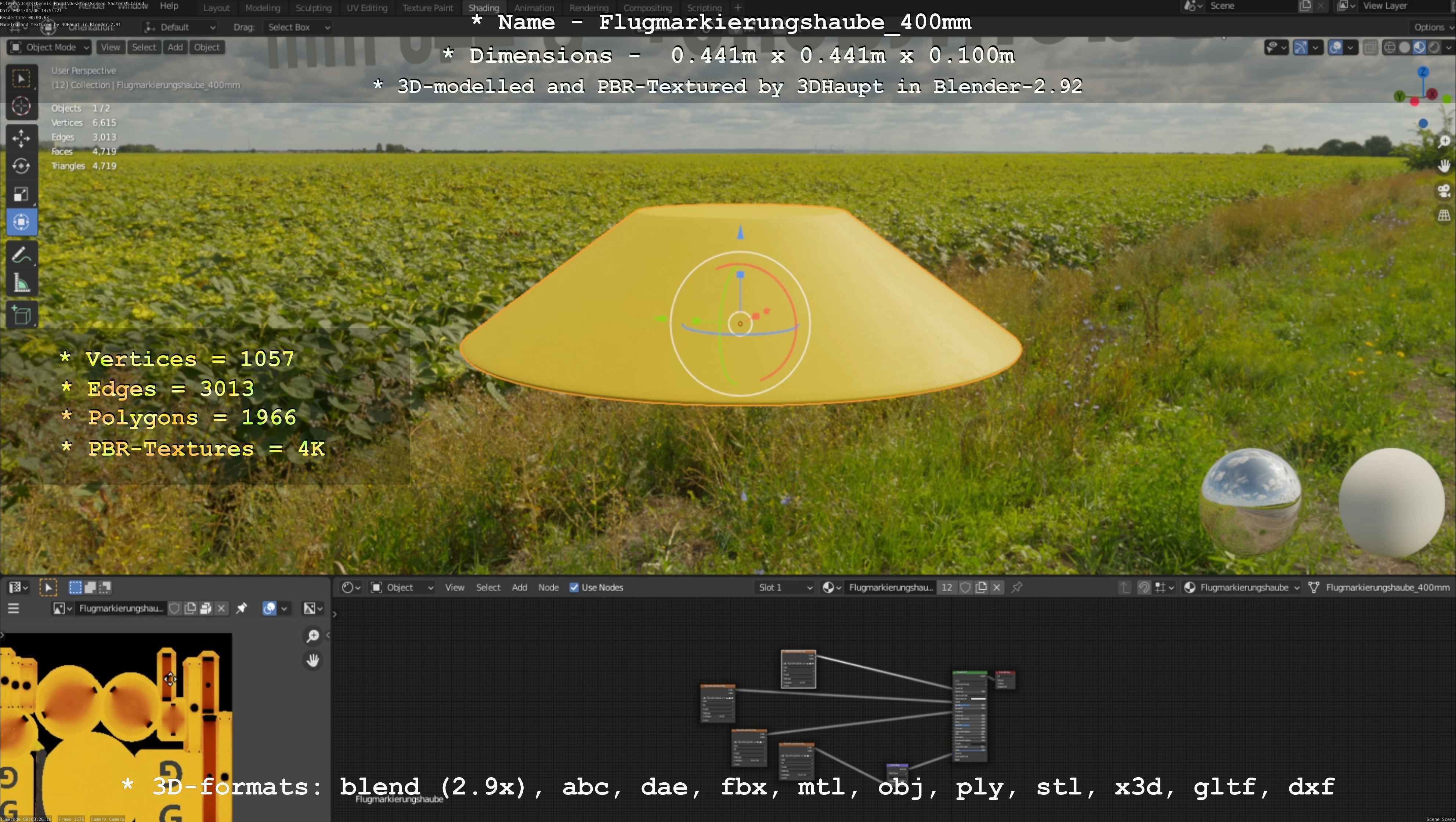Toggle fake user shield for image
The image size is (1456, 822).
pos(175,608)
